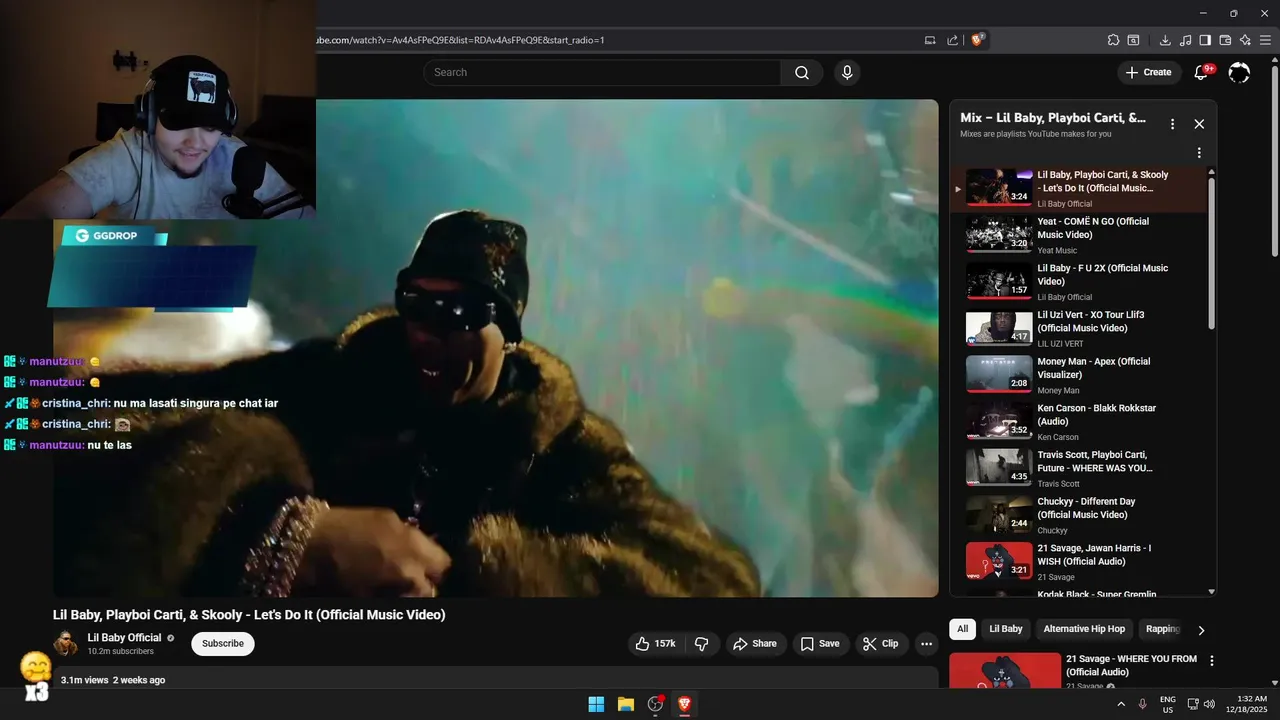The height and width of the screenshot is (720, 1280).
Task: Play Money Man - Apex visualizer
Action: pyautogui.click(x=1080, y=375)
